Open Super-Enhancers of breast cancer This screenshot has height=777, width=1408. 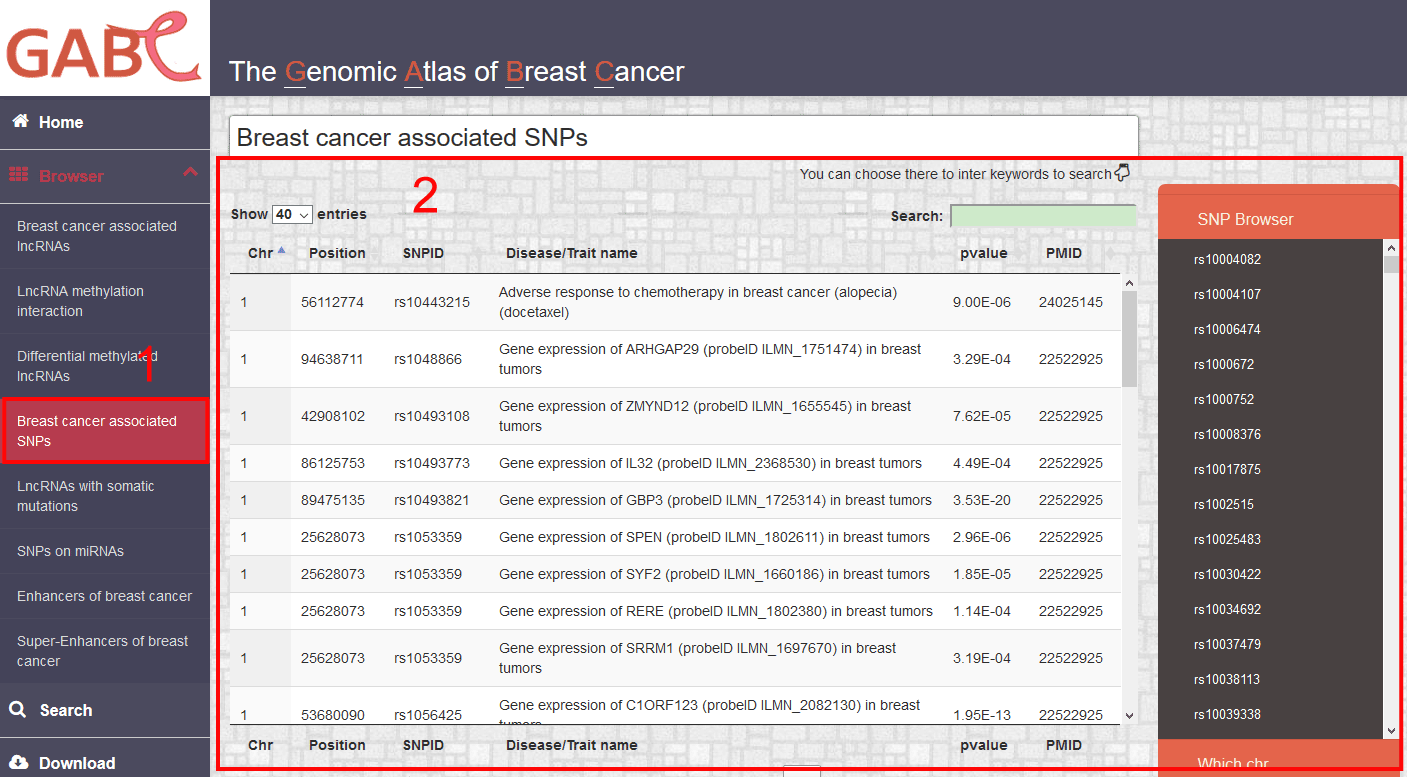[105, 651]
